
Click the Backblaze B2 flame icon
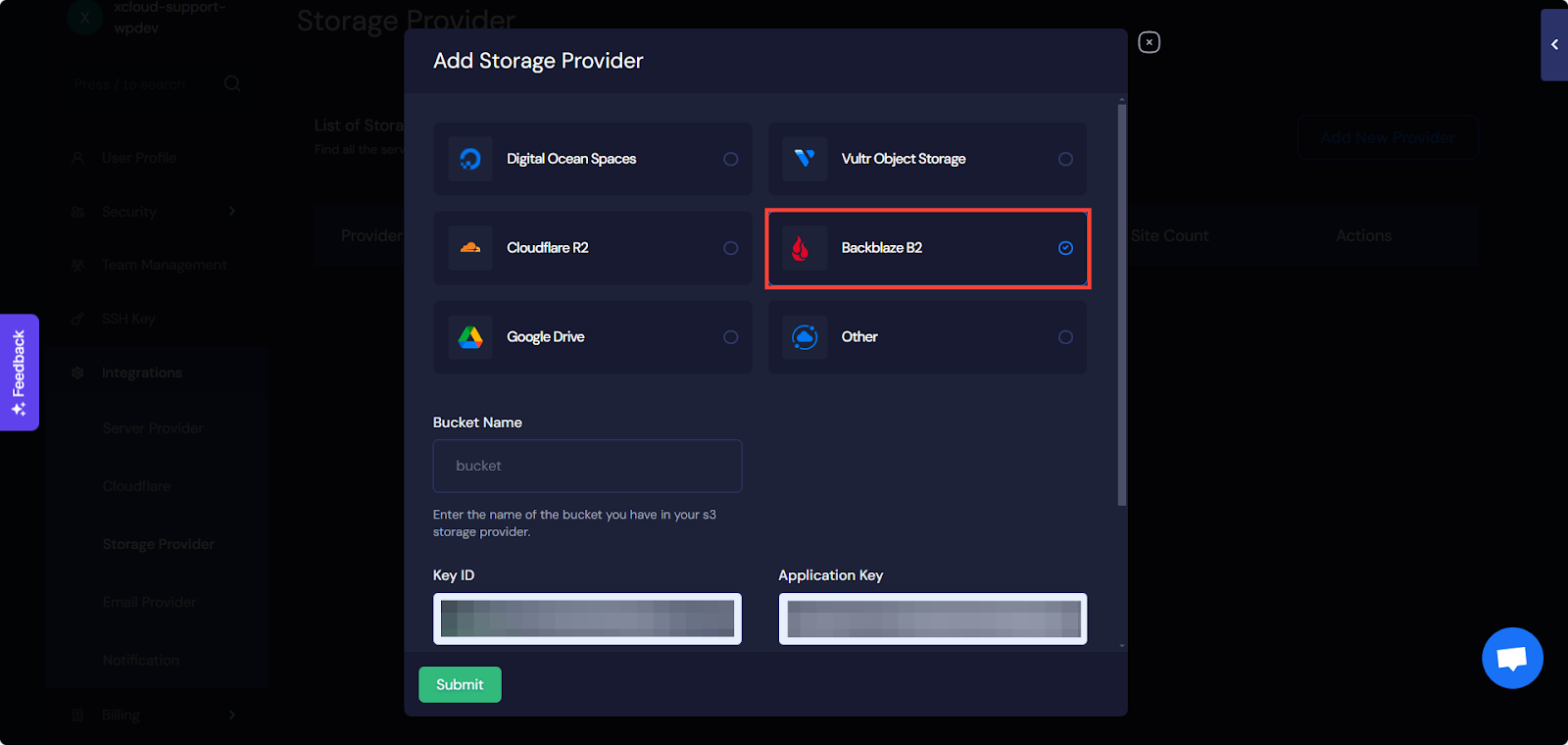coord(801,248)
